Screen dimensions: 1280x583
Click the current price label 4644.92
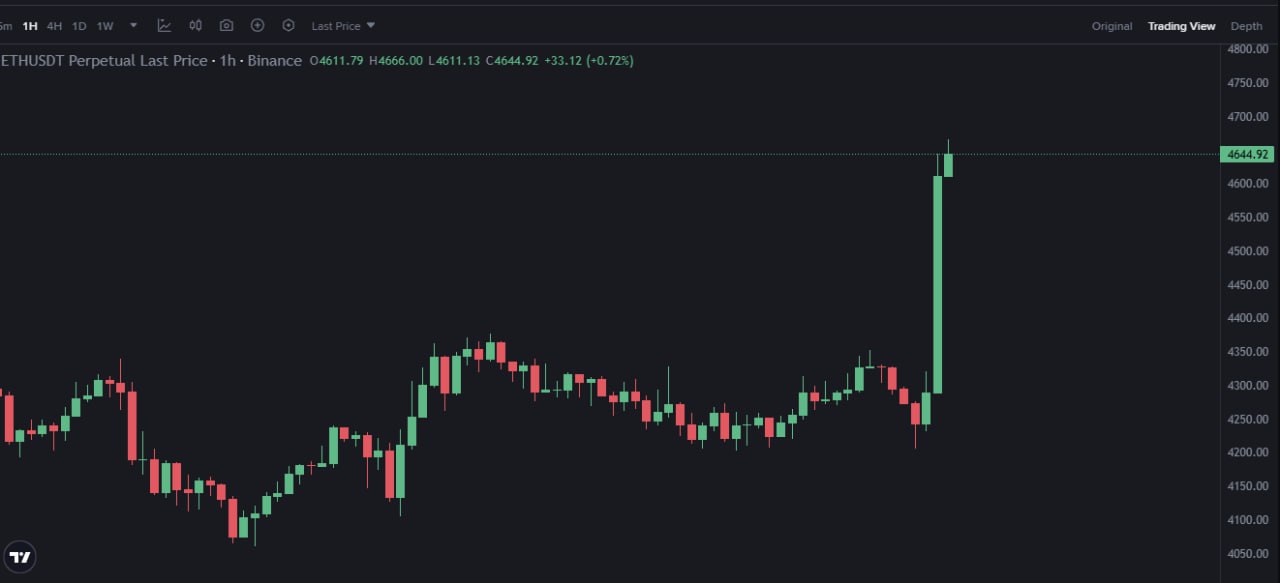click(x=1246, y=154)
